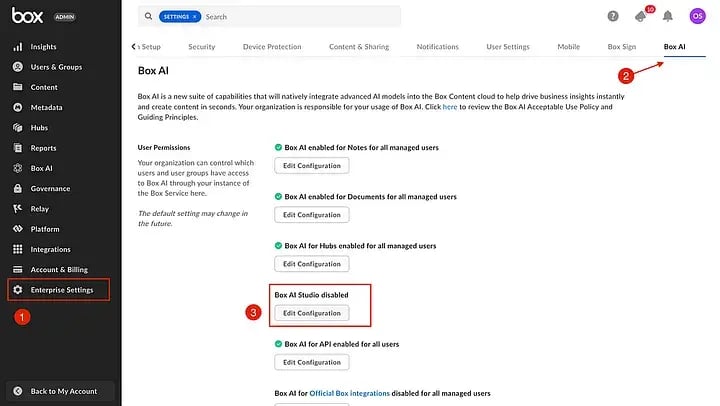The height and width of the screenshot is (406, 720).
Task: Switch to the User Settings tab
Action: [x=508, y=47]
